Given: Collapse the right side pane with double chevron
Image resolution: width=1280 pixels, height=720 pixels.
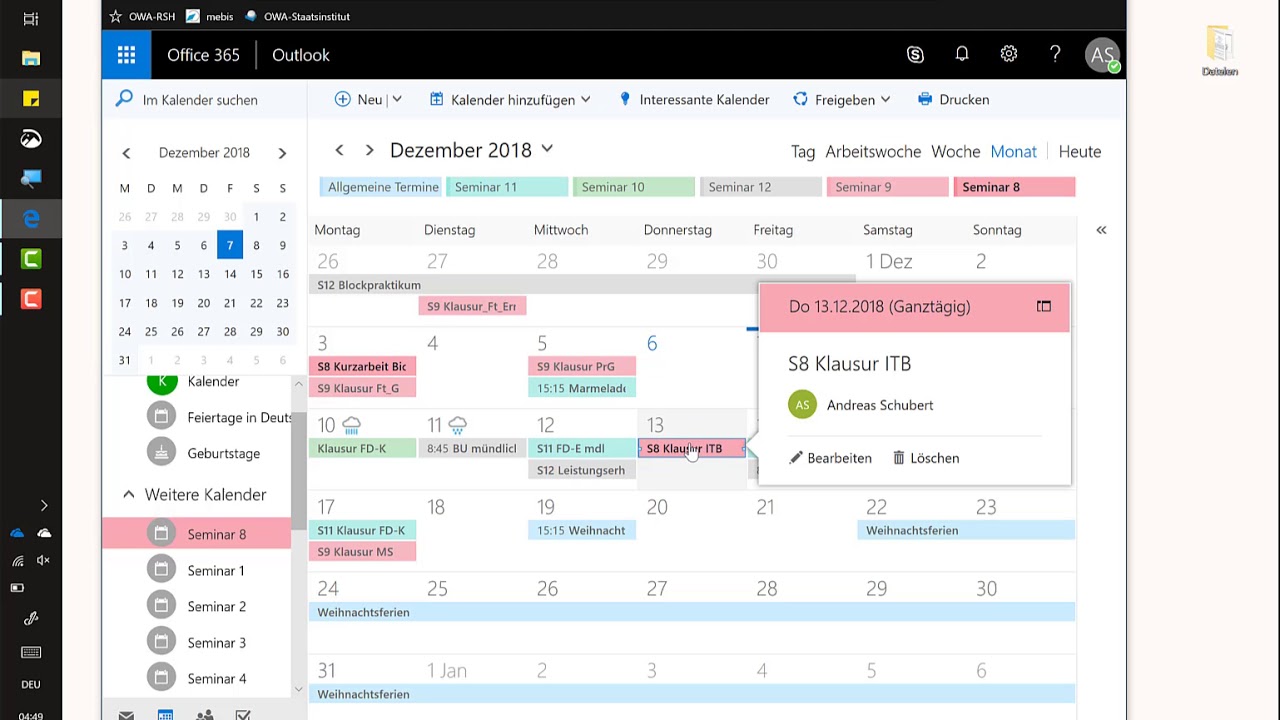Looking at the screenshot, I should point(1101,230).
